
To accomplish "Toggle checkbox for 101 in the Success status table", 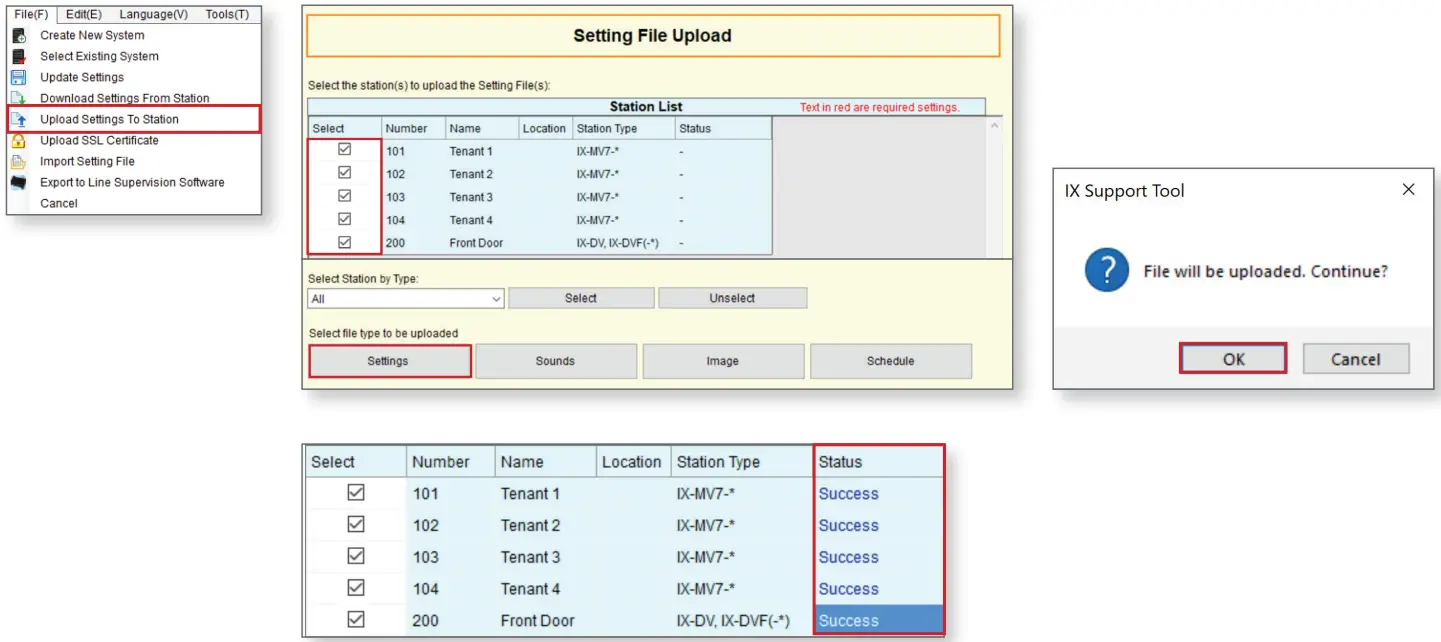I will [x=356, y=493].
